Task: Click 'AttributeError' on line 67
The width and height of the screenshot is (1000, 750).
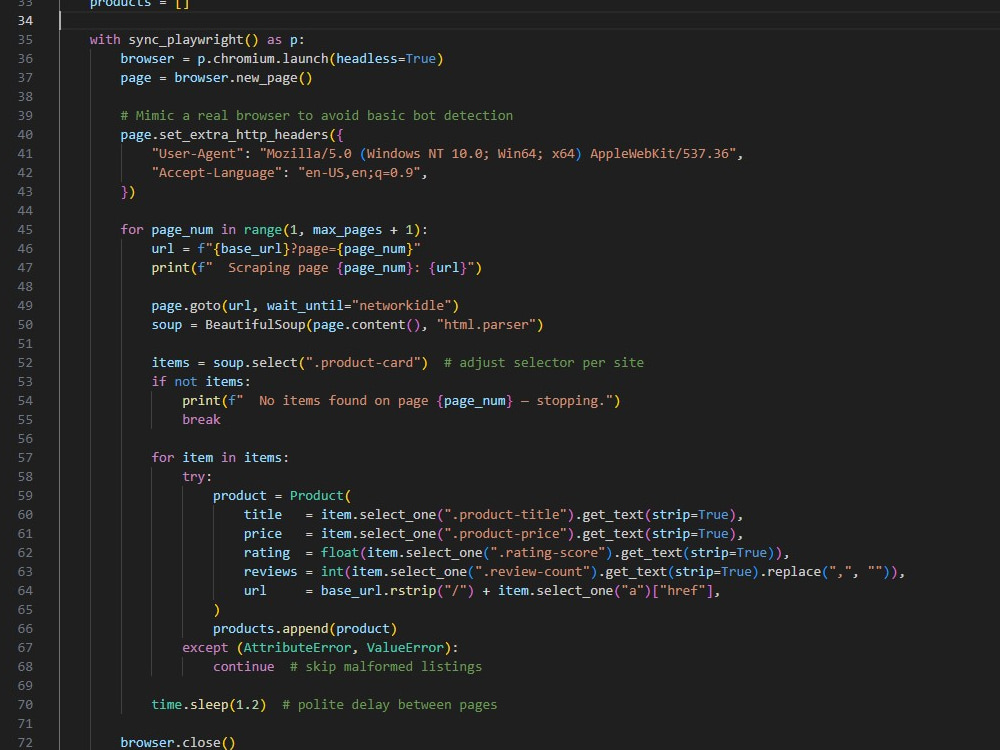Action: point(297,648)
